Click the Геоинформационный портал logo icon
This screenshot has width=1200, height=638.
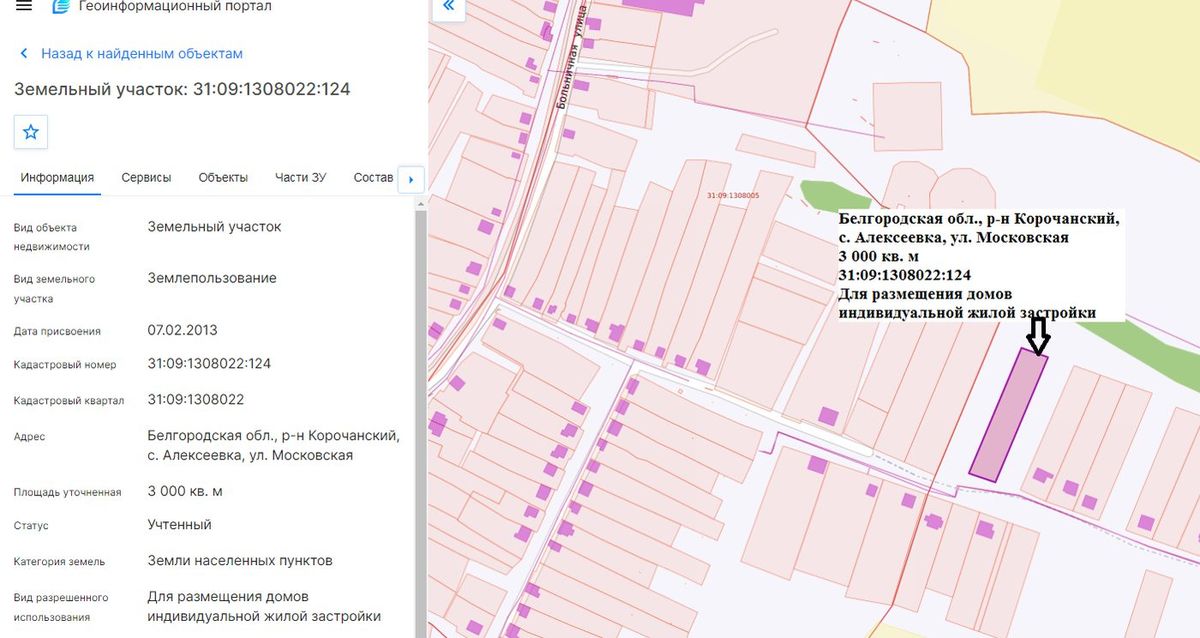point(61,7)
